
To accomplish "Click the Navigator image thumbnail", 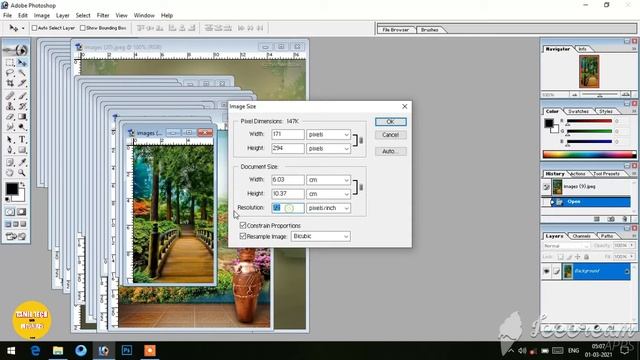I will click(589, 72).
